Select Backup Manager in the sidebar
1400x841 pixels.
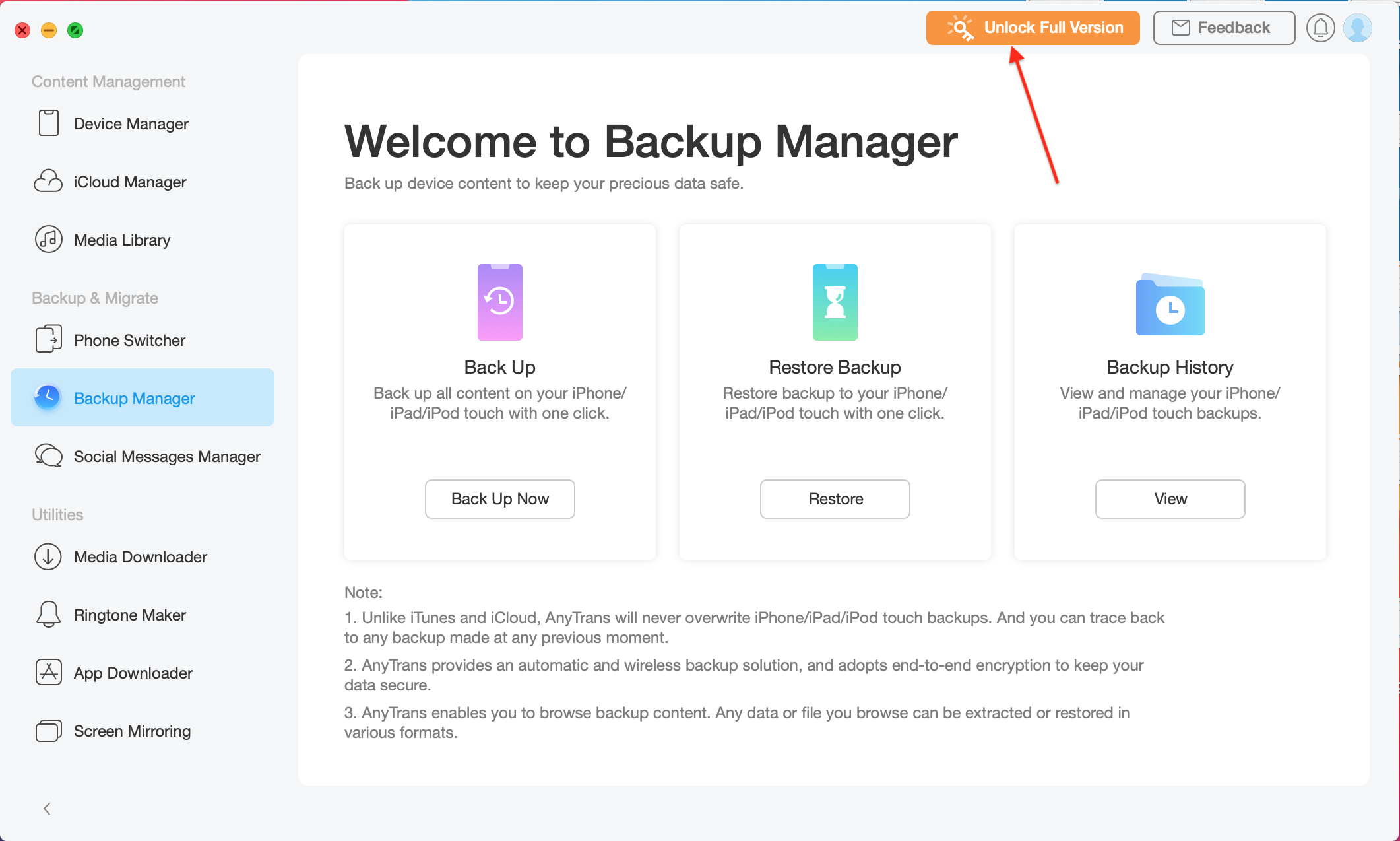click(x=142, y=398)
